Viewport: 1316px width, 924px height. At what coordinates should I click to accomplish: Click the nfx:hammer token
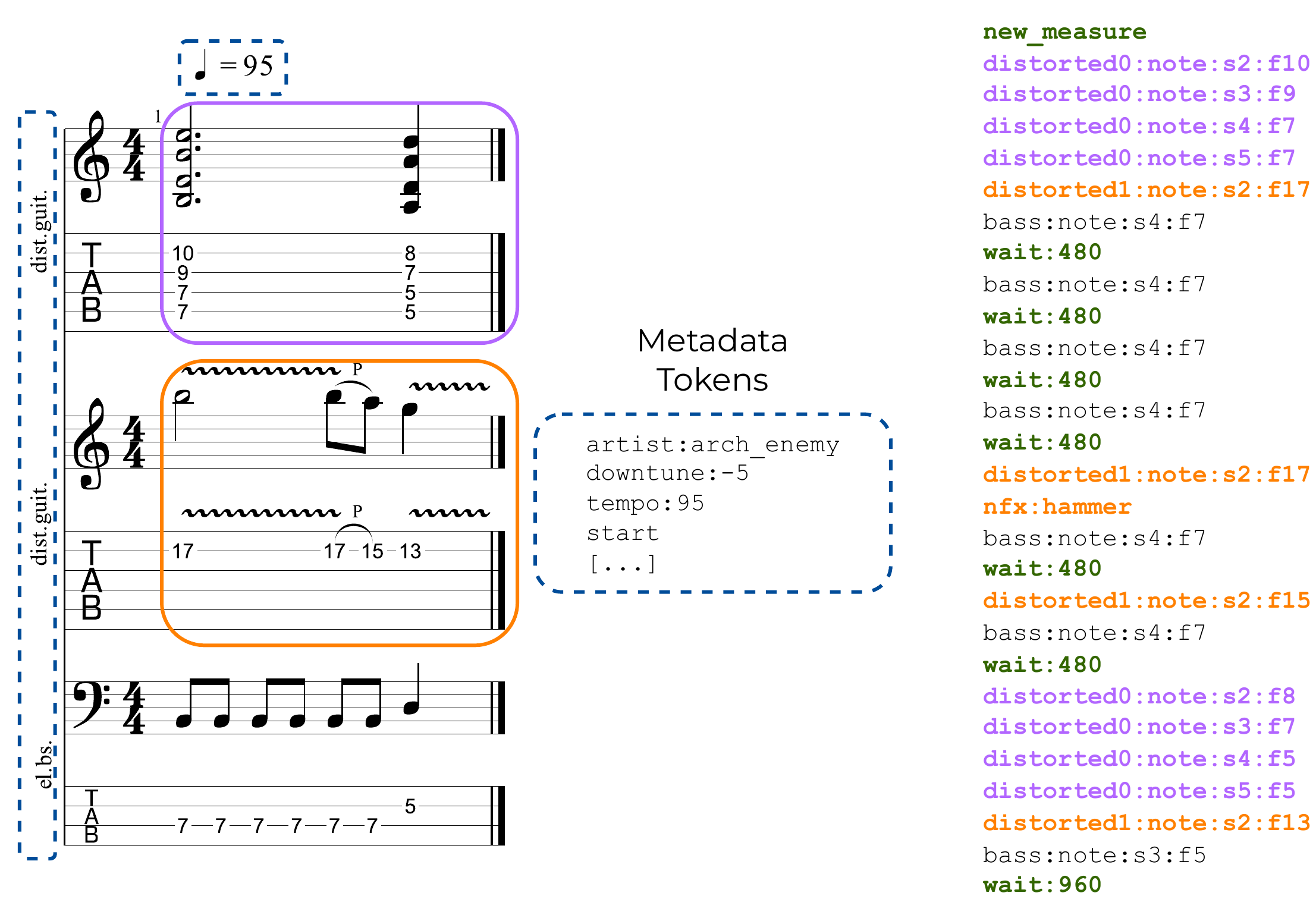(1057, 507)
